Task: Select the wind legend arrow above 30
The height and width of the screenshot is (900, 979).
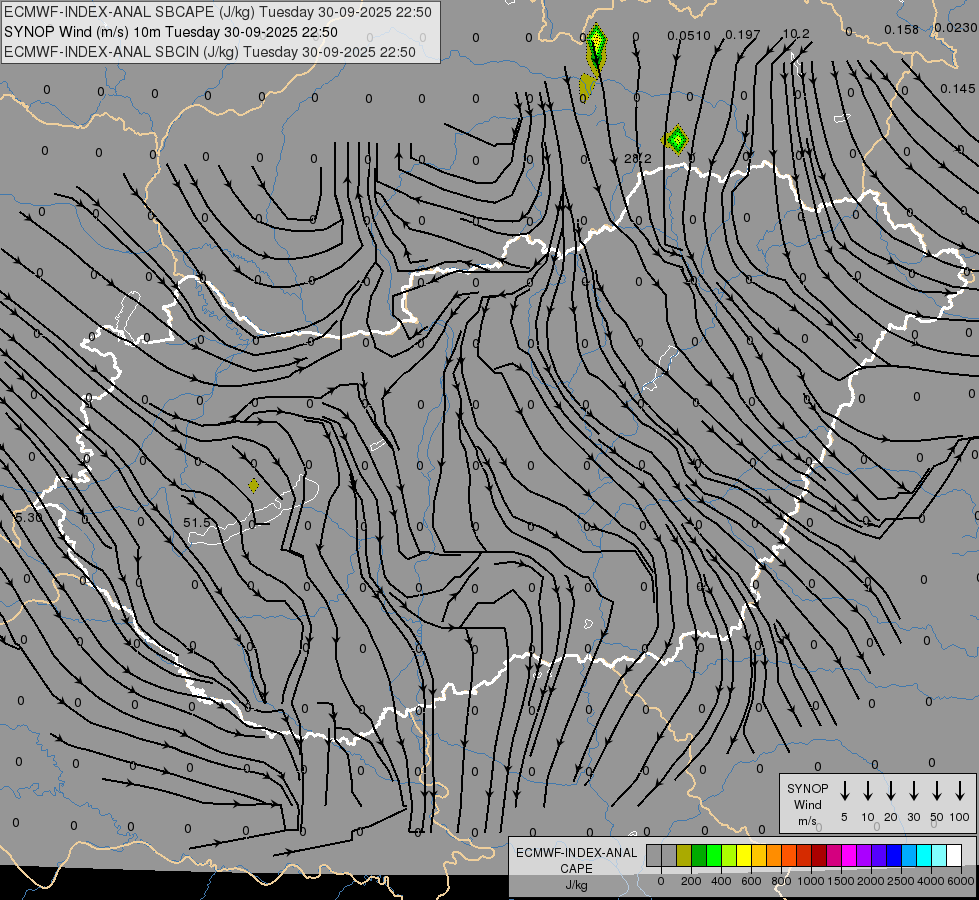Action: (913, 791)
